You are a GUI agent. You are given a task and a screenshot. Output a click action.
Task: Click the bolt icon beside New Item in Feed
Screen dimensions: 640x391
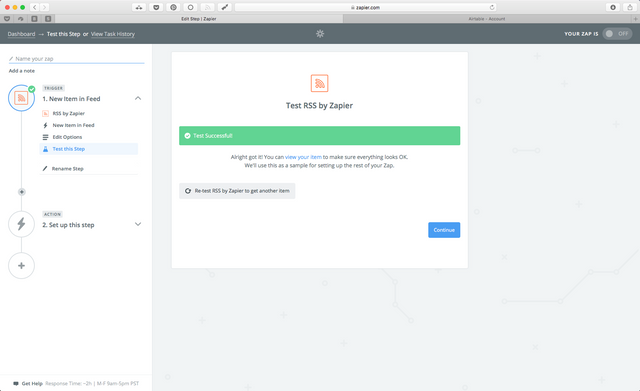(x=45, y=125)
